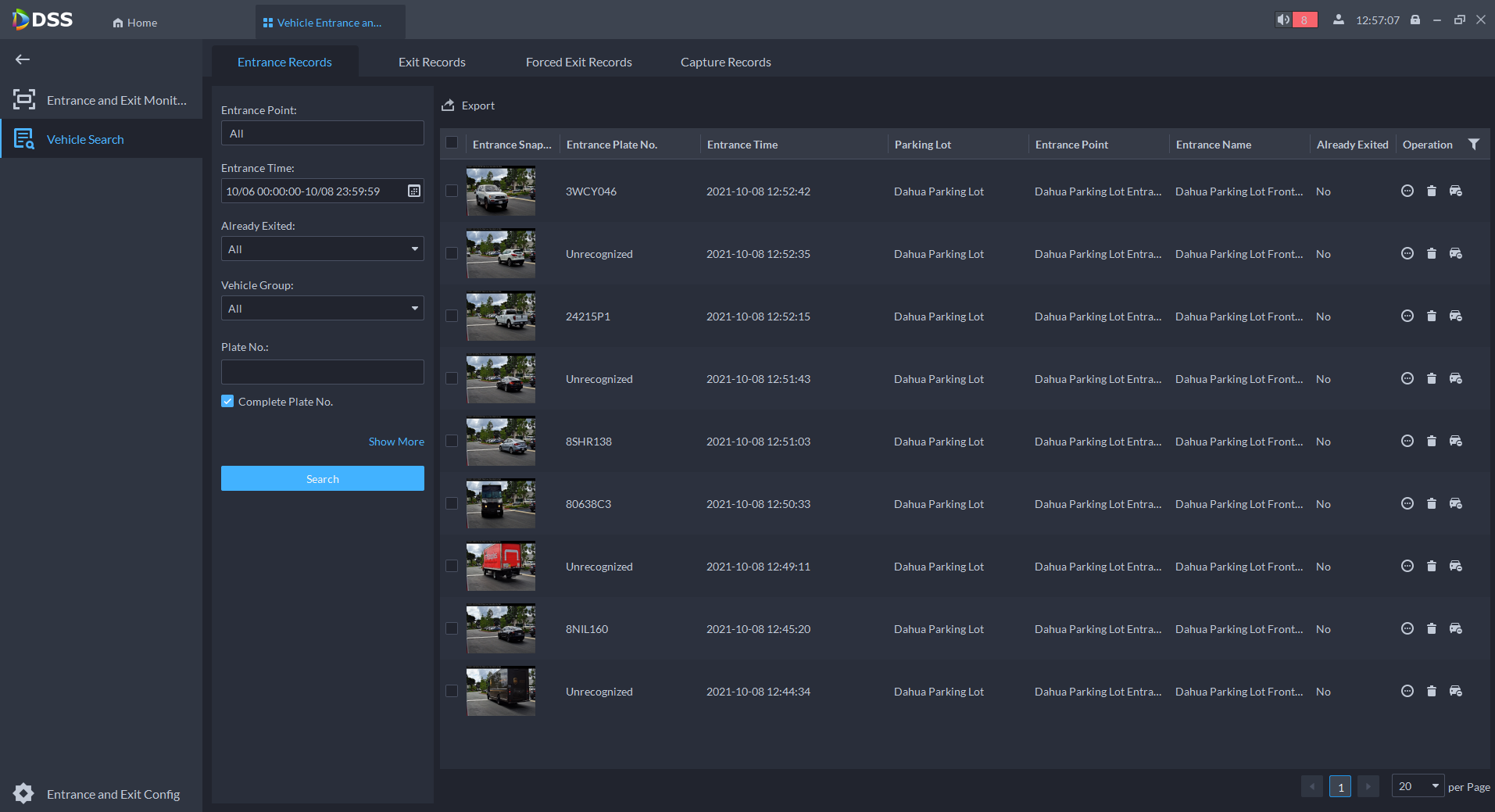This screenshot has width=1495, height=812.
Task: Tick the select-all checkbox in table header
Action: coord(452,143)
